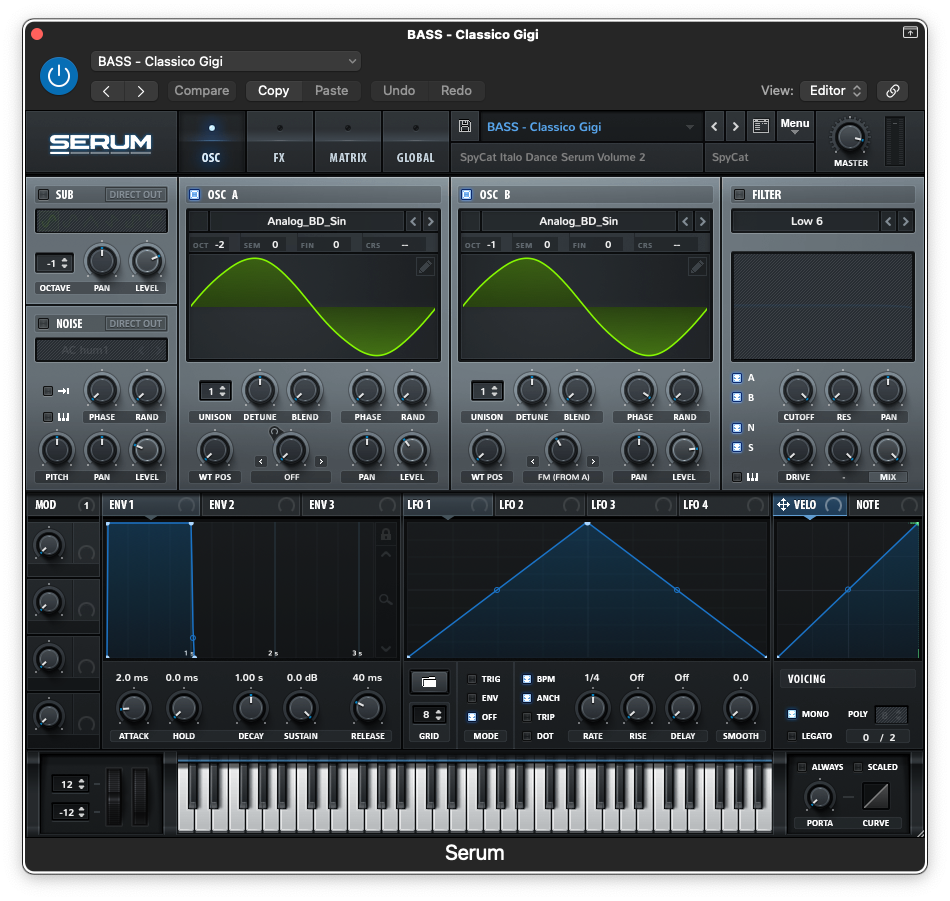
Task: Open the Serum Menu dropdown
Action: point(795,126)
